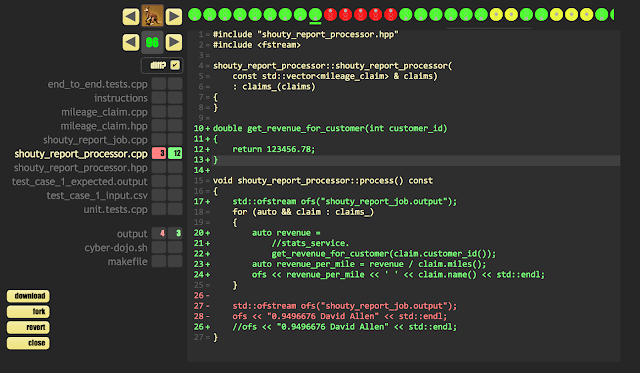Viewport: 640px width, 373px height.
Task: Select the first red traffic light
Action: pos(330,14)
